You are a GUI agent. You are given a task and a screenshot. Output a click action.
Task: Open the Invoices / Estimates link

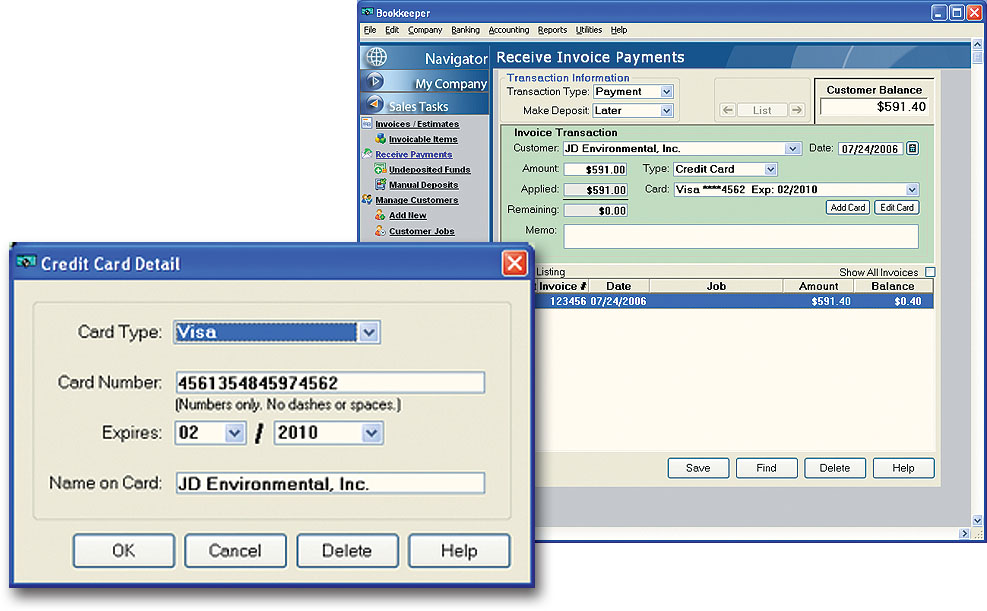[417, 124]
